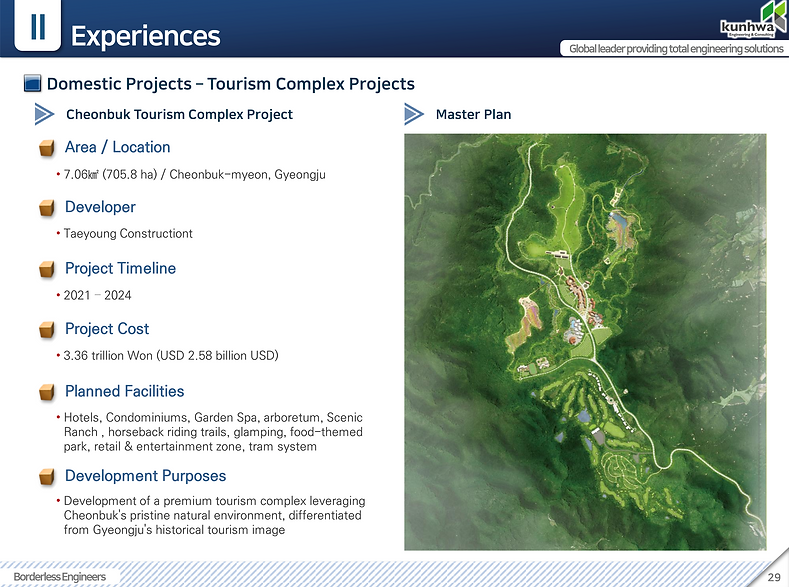This screenshot has width=789, height=587.
Task: Select the Experiences title heading
Action: (x=145, y=36)
